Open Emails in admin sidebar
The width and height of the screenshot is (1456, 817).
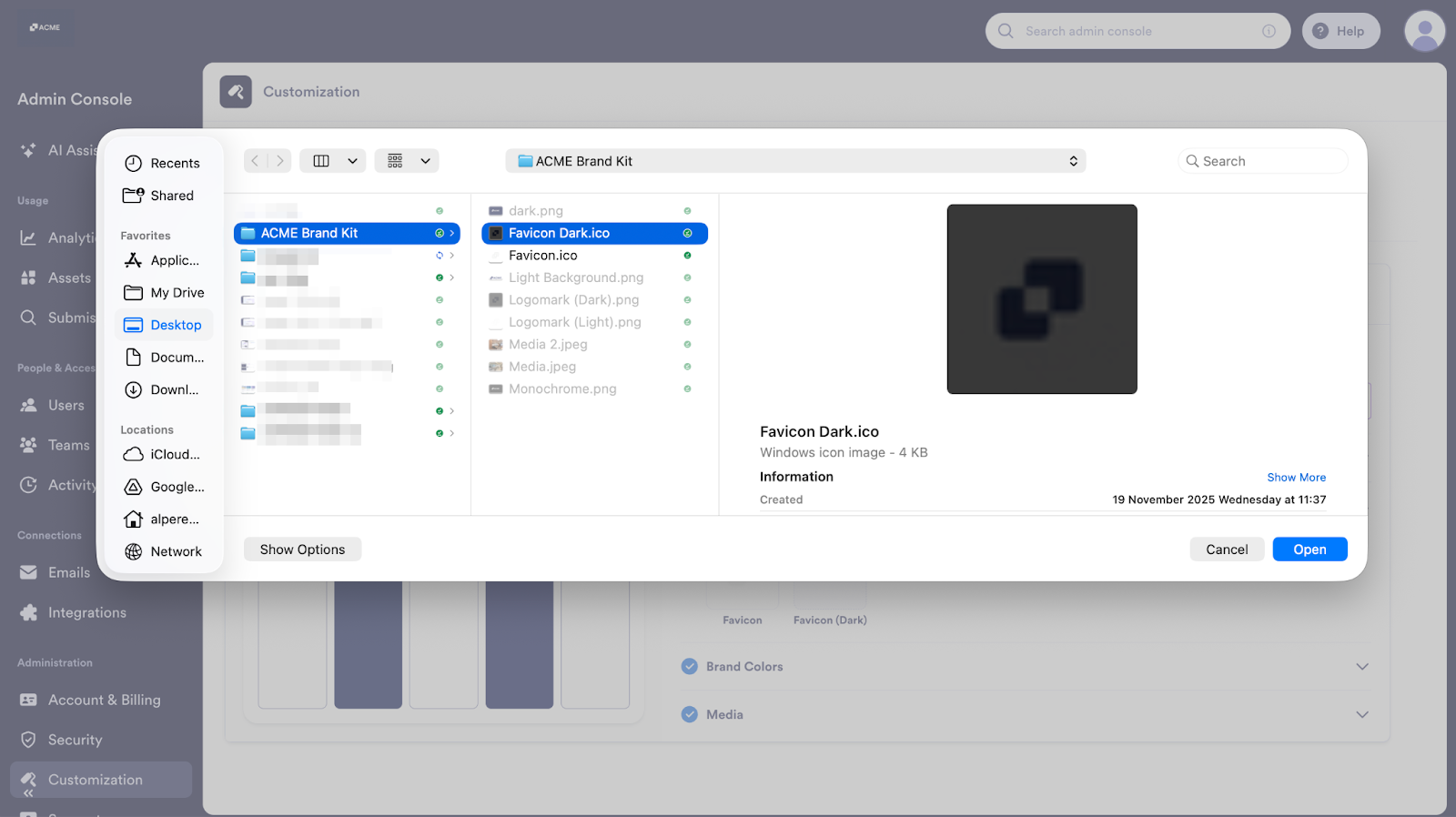(55, 573)
